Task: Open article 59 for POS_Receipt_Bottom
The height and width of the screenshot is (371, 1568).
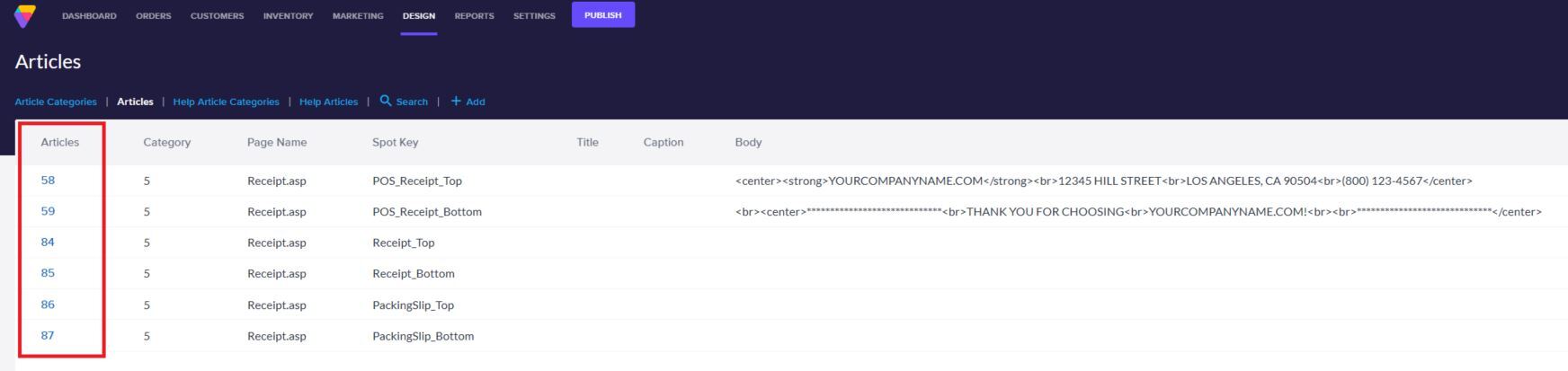Action: [48, 211]
